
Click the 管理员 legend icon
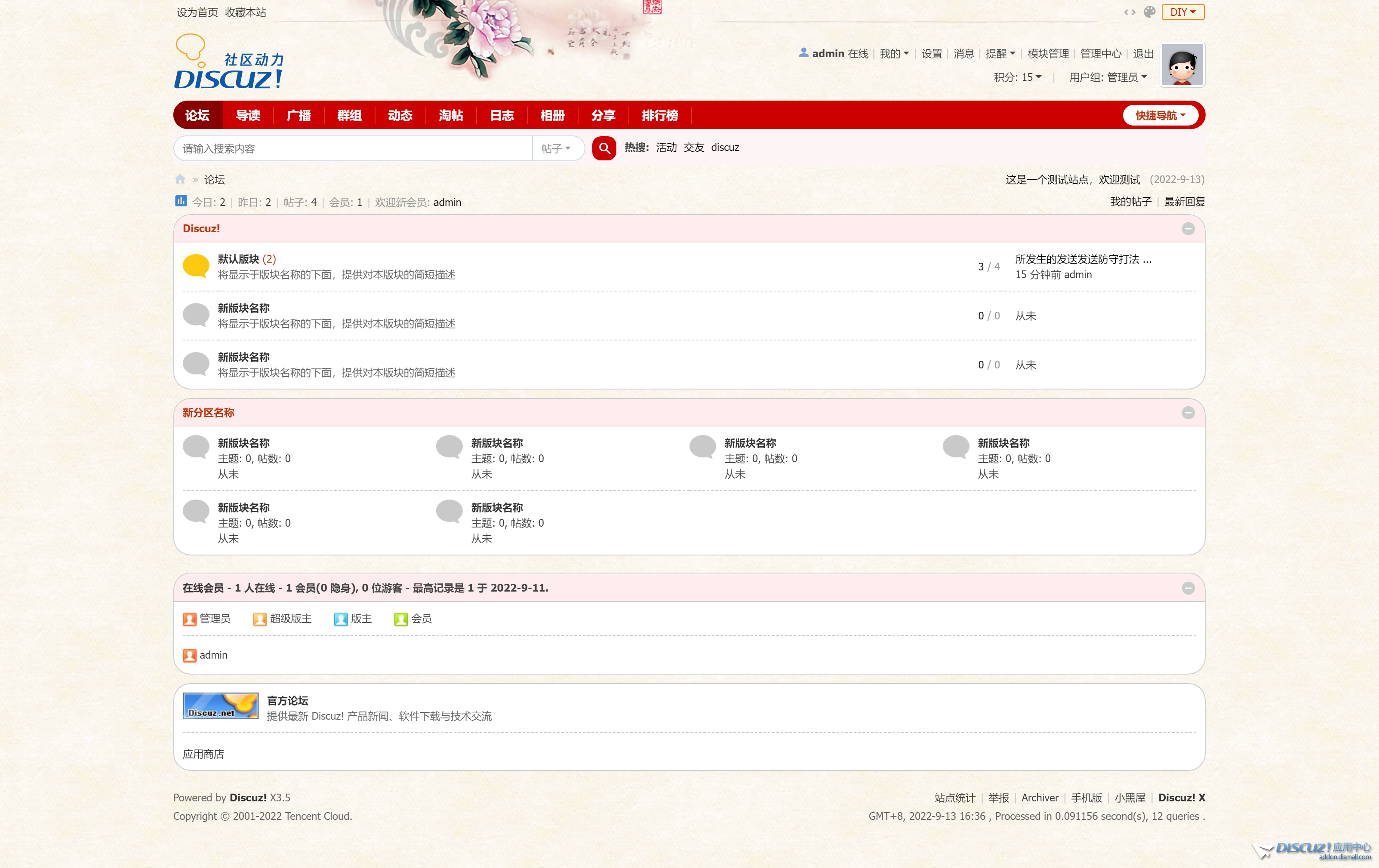pos(190,619)
